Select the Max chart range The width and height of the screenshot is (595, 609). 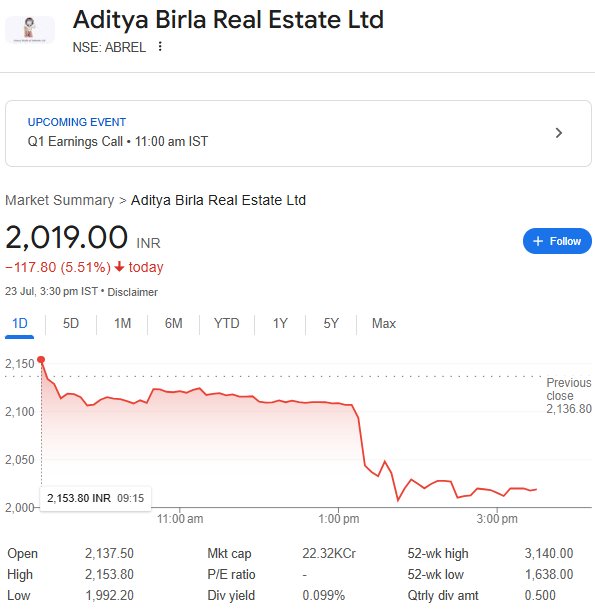[x=384, y=324]
